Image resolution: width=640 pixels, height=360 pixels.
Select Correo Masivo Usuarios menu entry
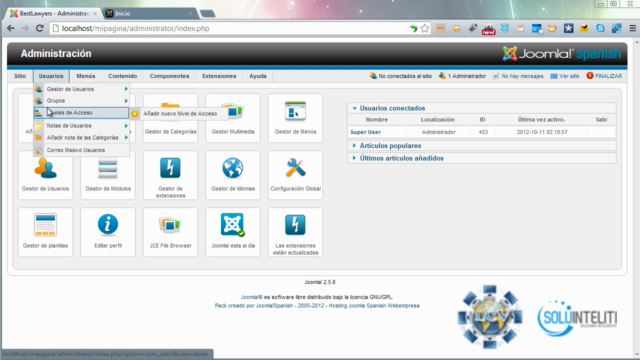(x=81, y=150)
